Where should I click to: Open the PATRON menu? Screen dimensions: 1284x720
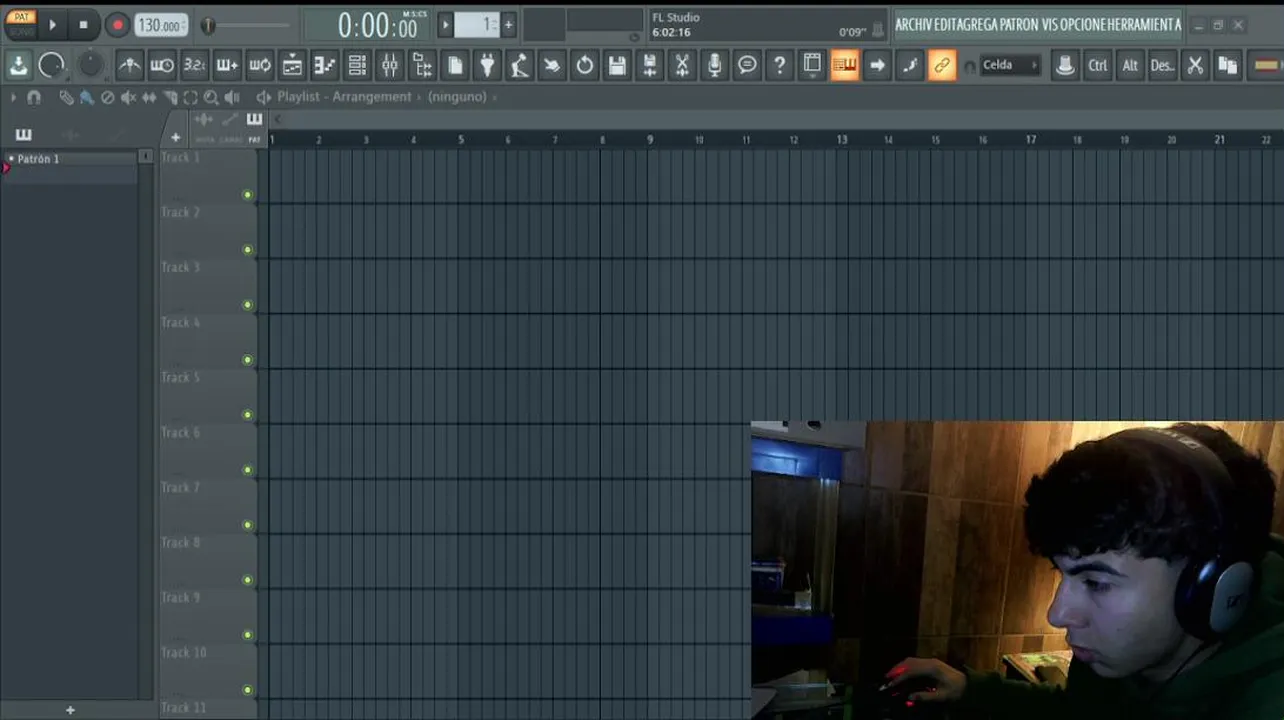1018,24
